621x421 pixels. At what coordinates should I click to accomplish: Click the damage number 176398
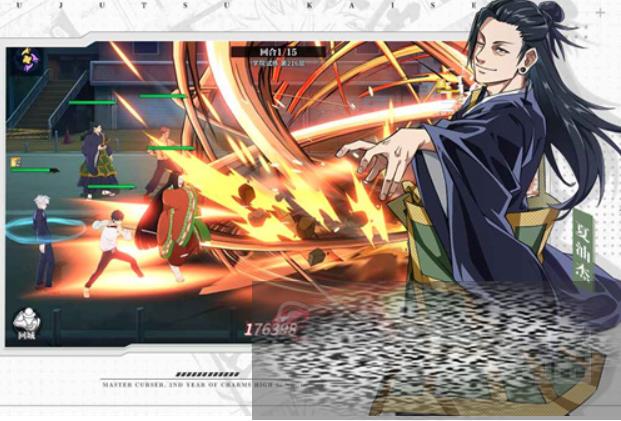271,329
